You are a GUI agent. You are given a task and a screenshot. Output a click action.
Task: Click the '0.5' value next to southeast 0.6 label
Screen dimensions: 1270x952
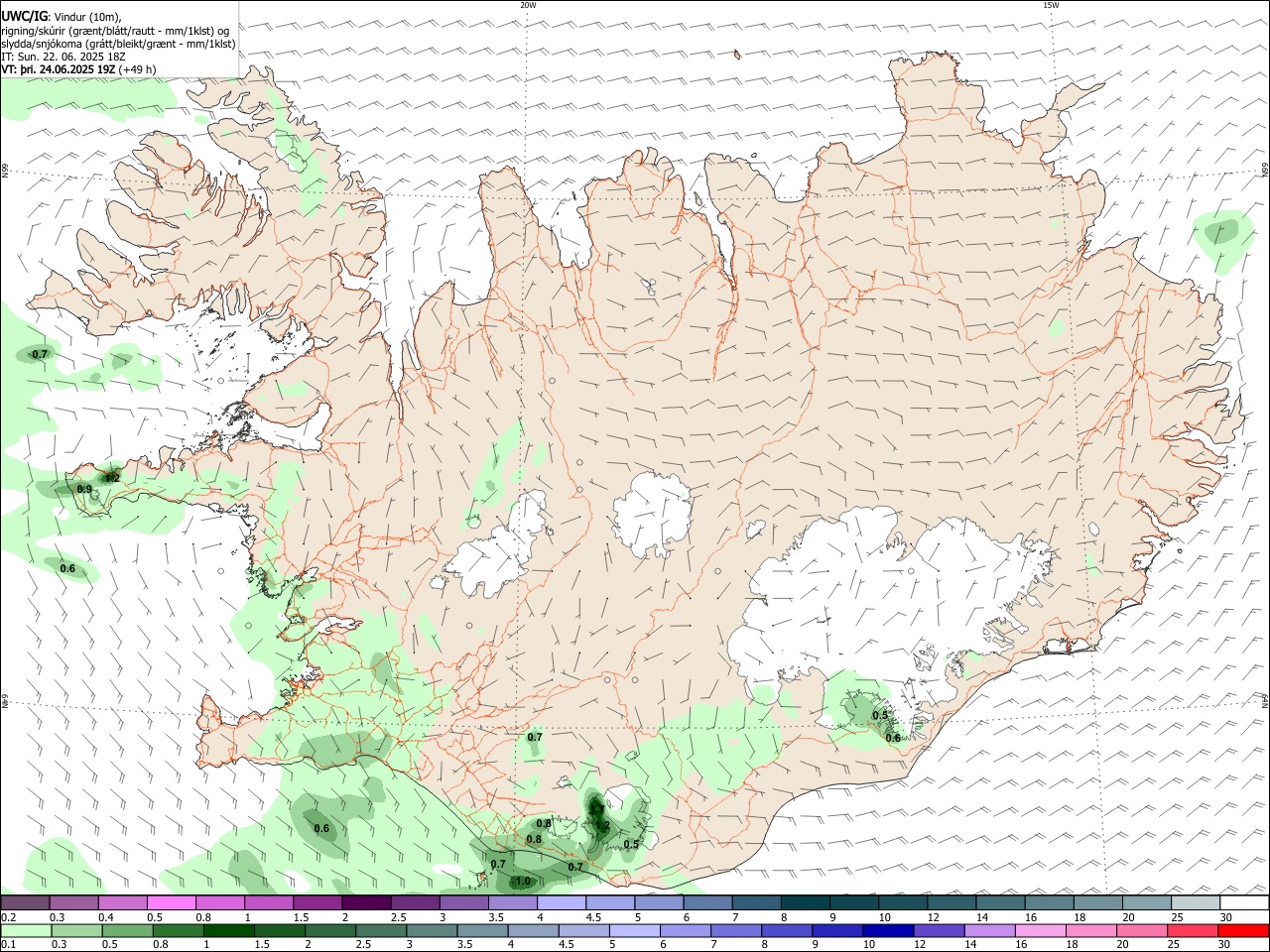pyautogui.click(x=880, y=716)
